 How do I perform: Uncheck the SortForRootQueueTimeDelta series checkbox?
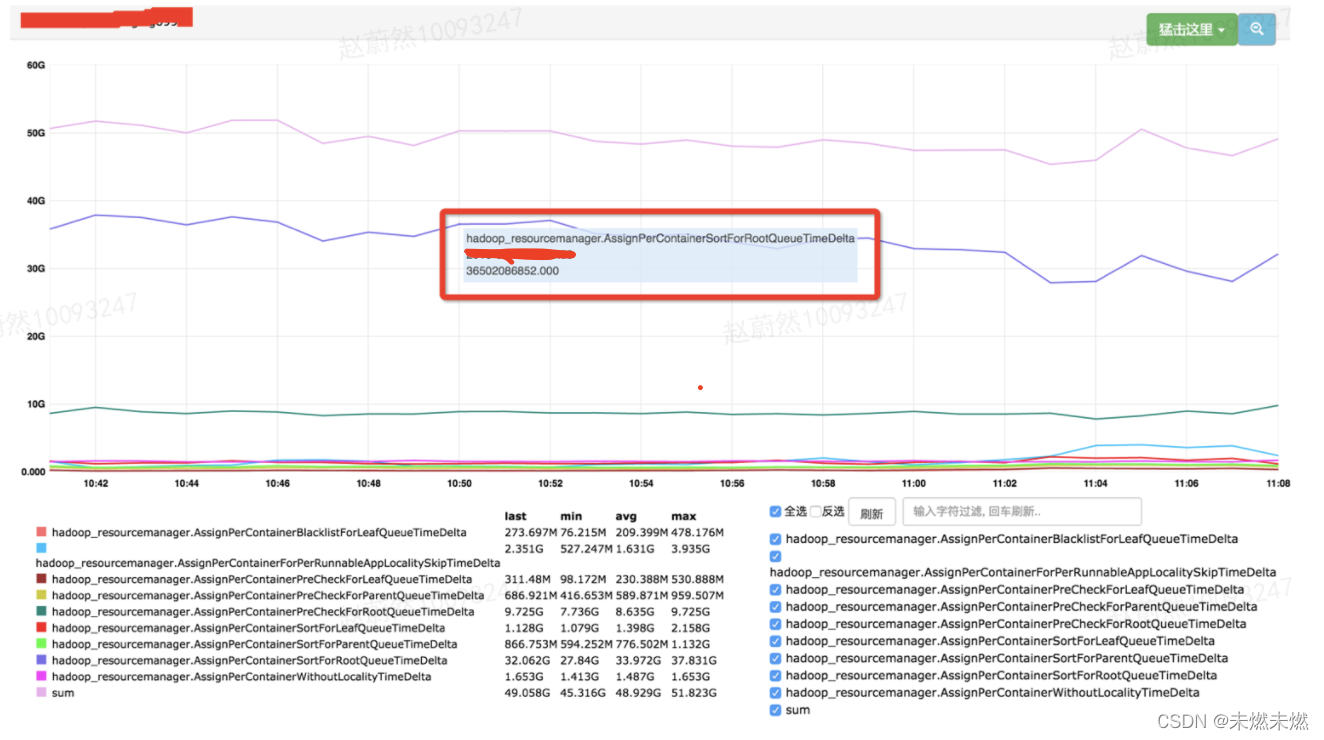(776, 676)
